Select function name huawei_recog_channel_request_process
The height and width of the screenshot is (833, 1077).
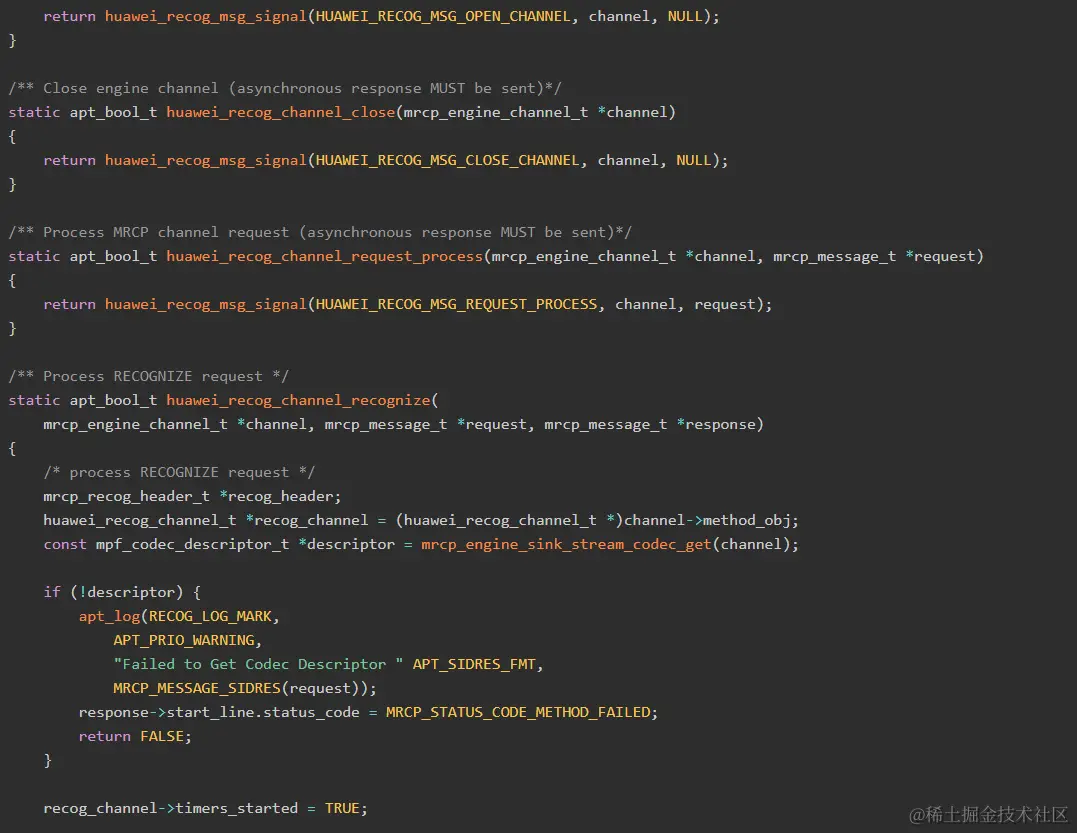tap(324, 256)
